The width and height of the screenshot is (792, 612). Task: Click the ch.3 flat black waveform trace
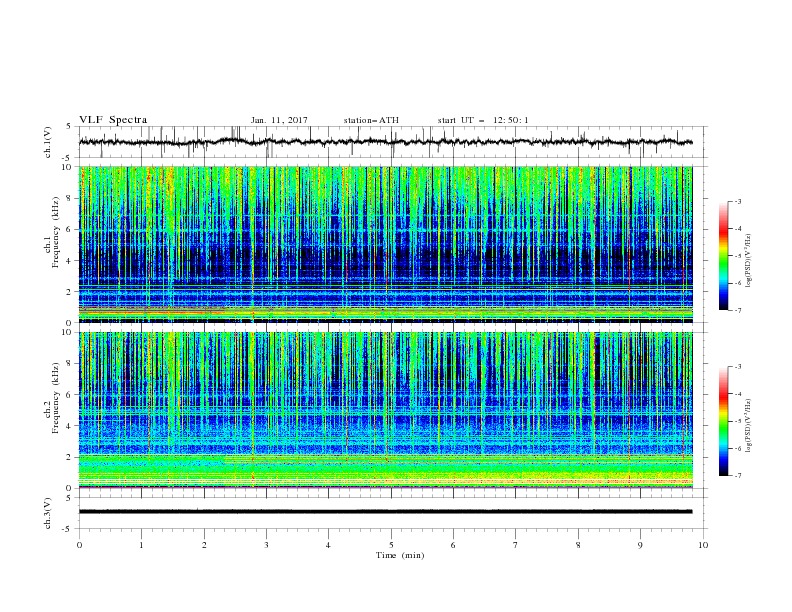[385, 512]
